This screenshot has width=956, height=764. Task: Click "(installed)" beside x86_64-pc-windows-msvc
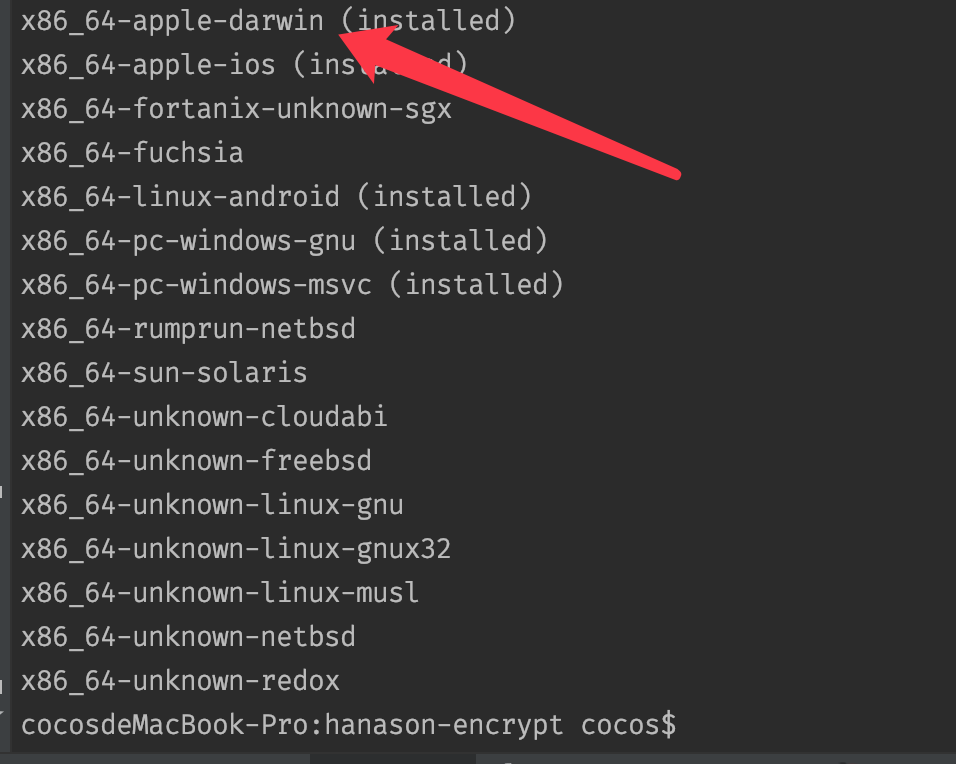(x=476, y=284)
